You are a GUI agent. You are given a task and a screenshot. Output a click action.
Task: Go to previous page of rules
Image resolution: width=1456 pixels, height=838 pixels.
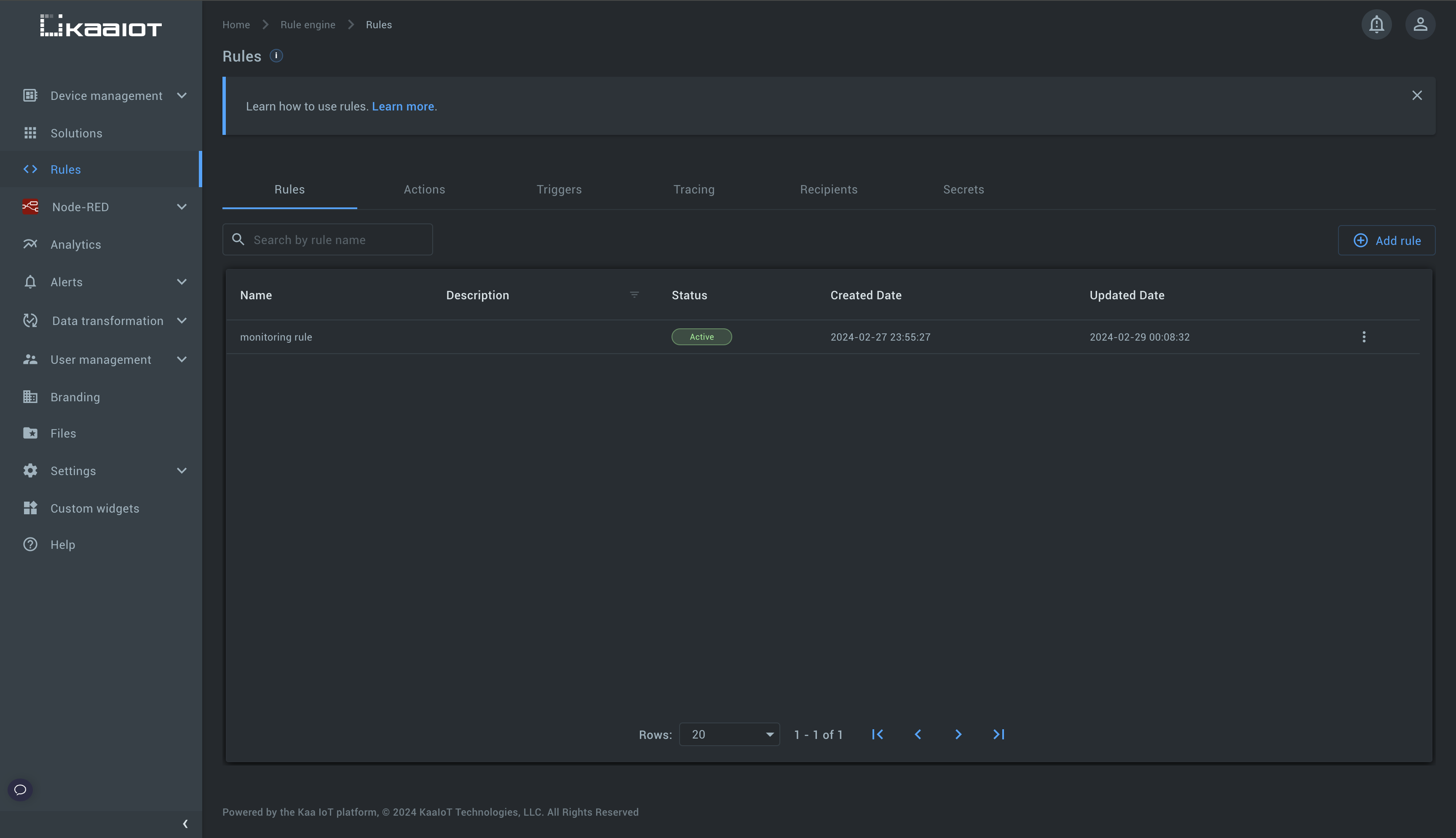click(x=918, y=734)
